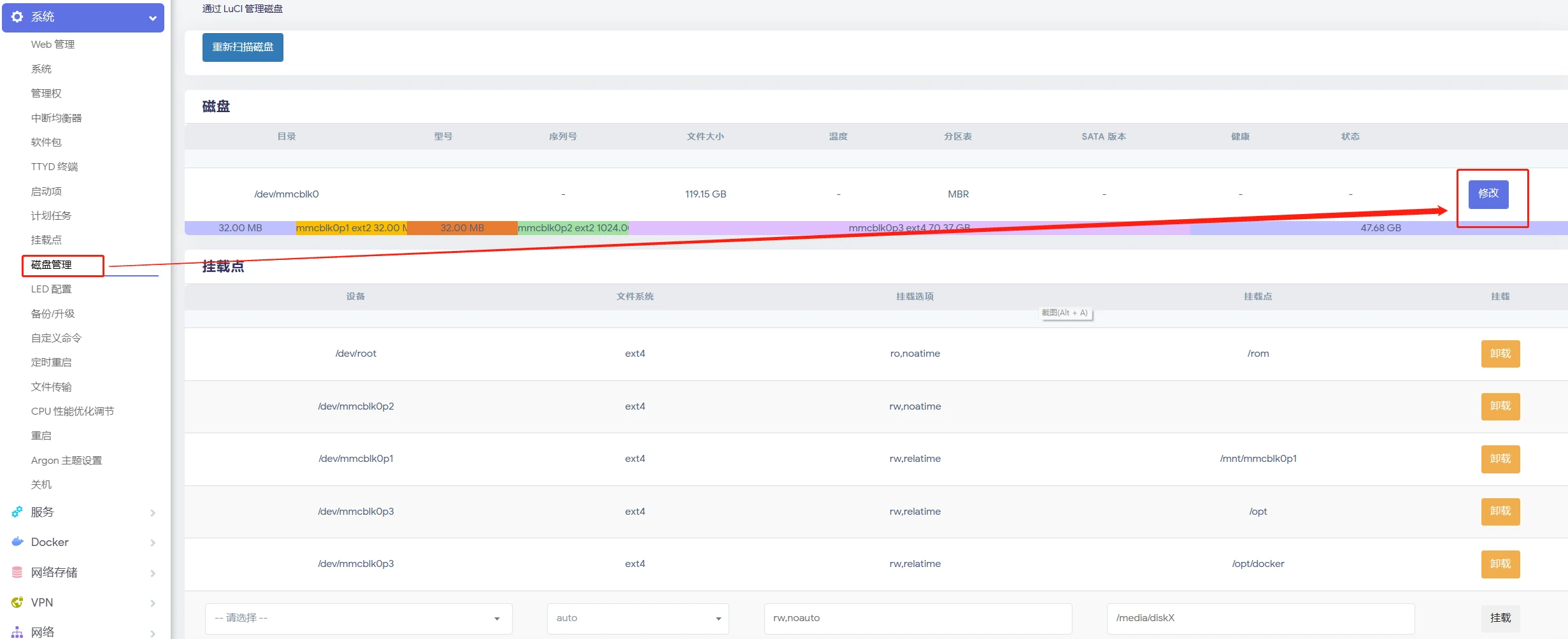
Task: Click the Network (网络) icon
Action: pyautogui.click(x=17, y=632)
